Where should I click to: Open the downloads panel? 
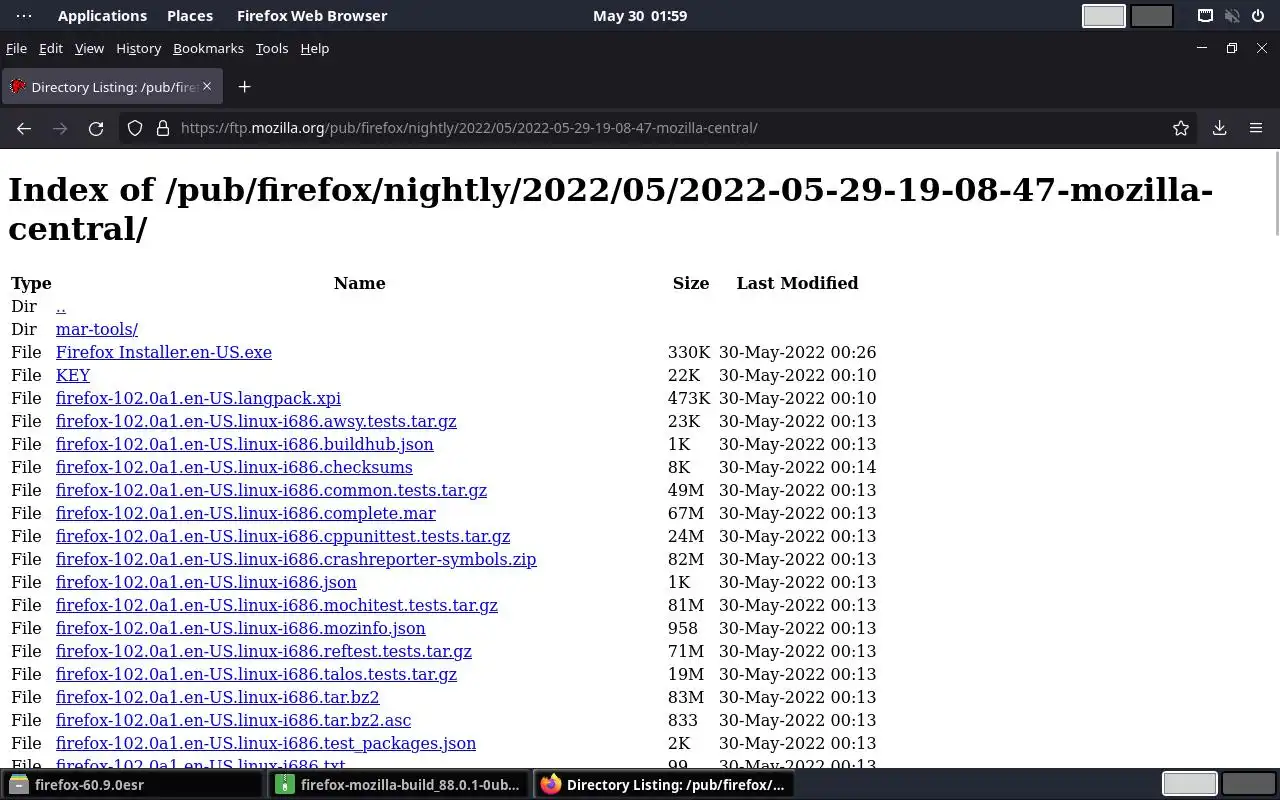pos(1220,128)
